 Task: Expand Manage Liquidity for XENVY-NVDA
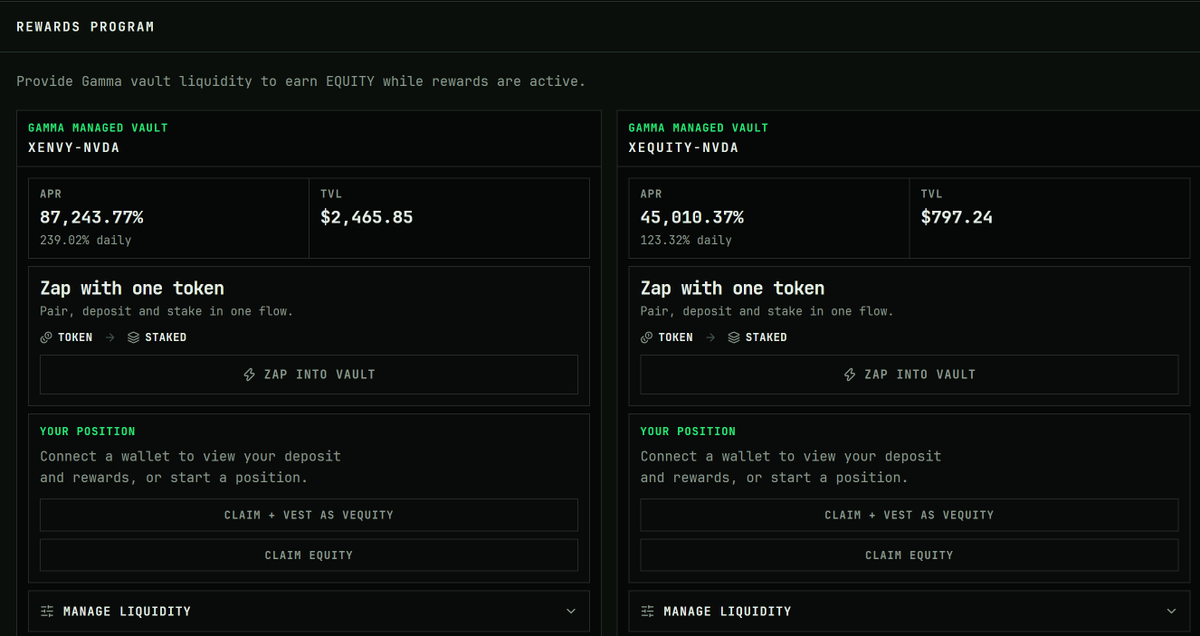coord(309,611)
